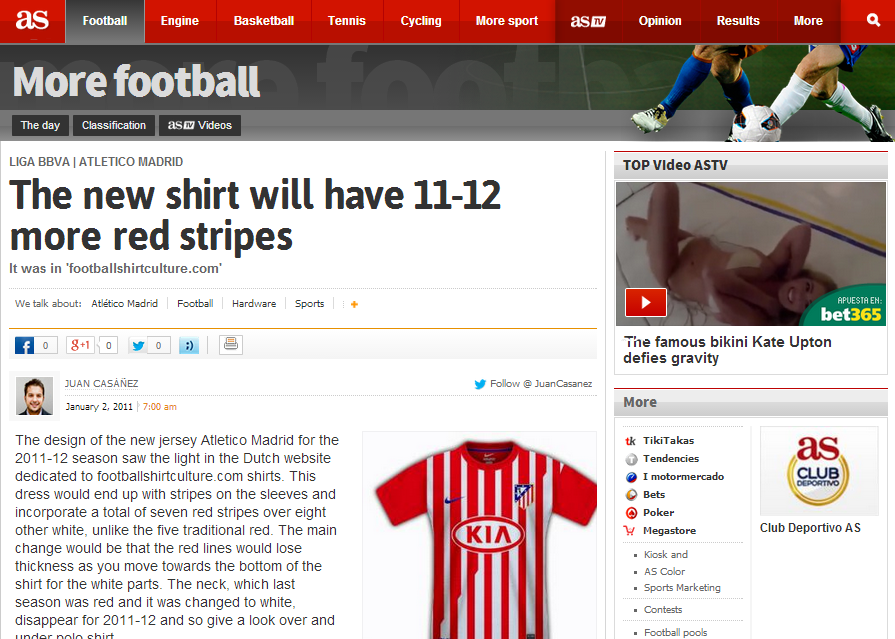Image resolution: width=895 pixels, height=639 pixels.
Task: Select the Classification tab
Action: pyautogui.click(x=114, y=126)
